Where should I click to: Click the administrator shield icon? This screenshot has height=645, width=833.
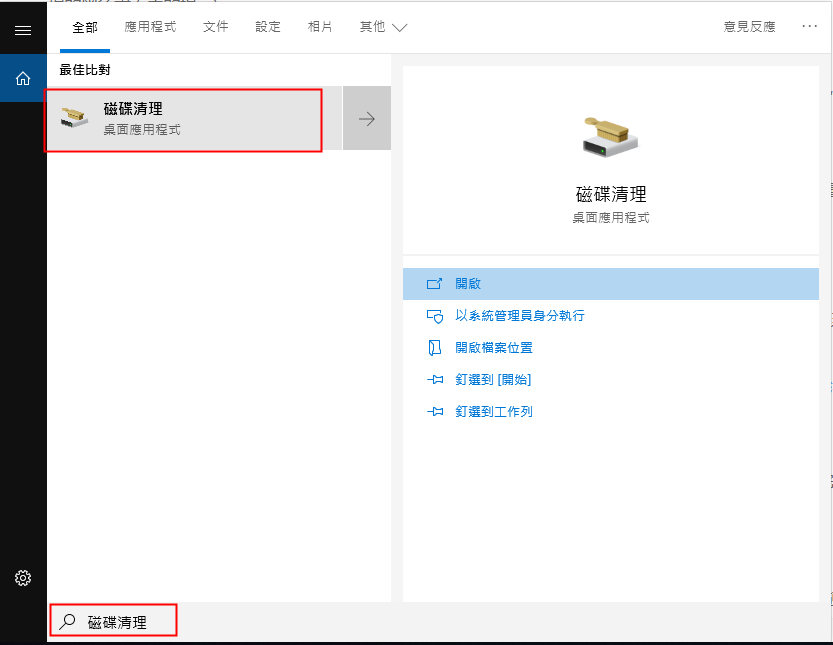tap(435, 316)
